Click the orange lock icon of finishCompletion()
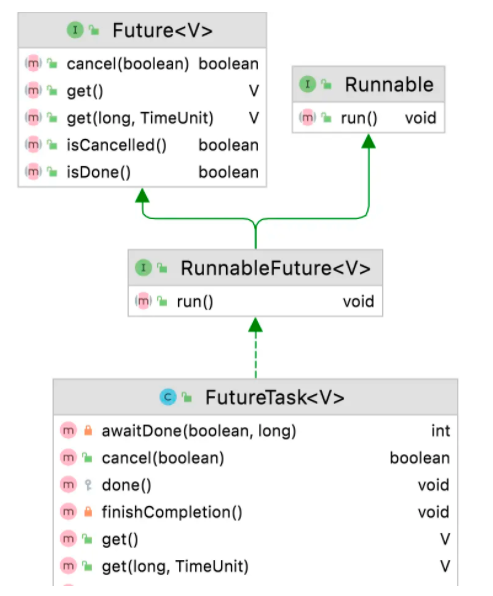The image size is (493, 596). 88,512
